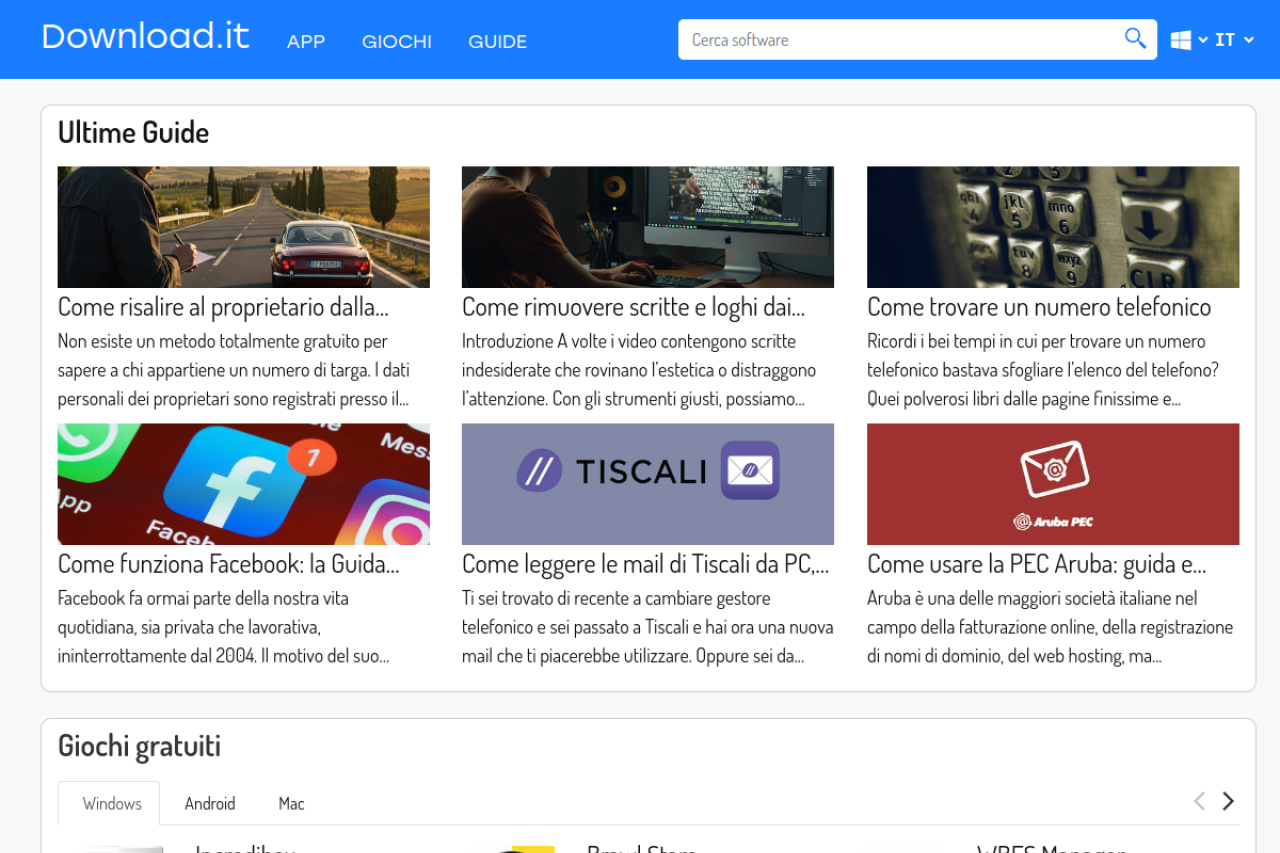Open the GUIDE menu
The width and height of the screenshot is (1280, 853).
pos(497,42)
